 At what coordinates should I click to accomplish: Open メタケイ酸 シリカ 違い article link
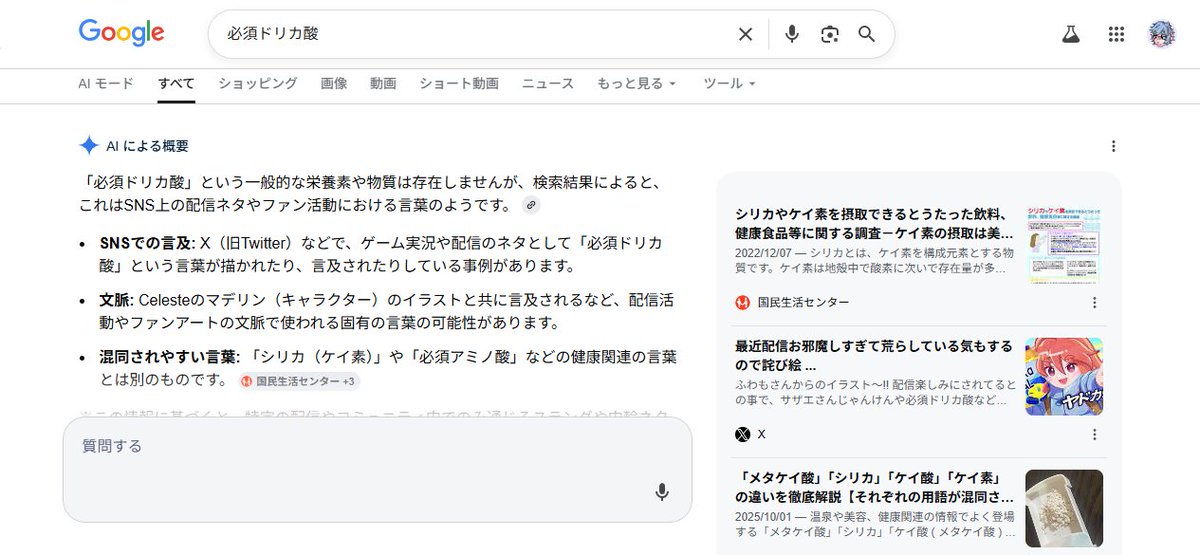[874, 487]
